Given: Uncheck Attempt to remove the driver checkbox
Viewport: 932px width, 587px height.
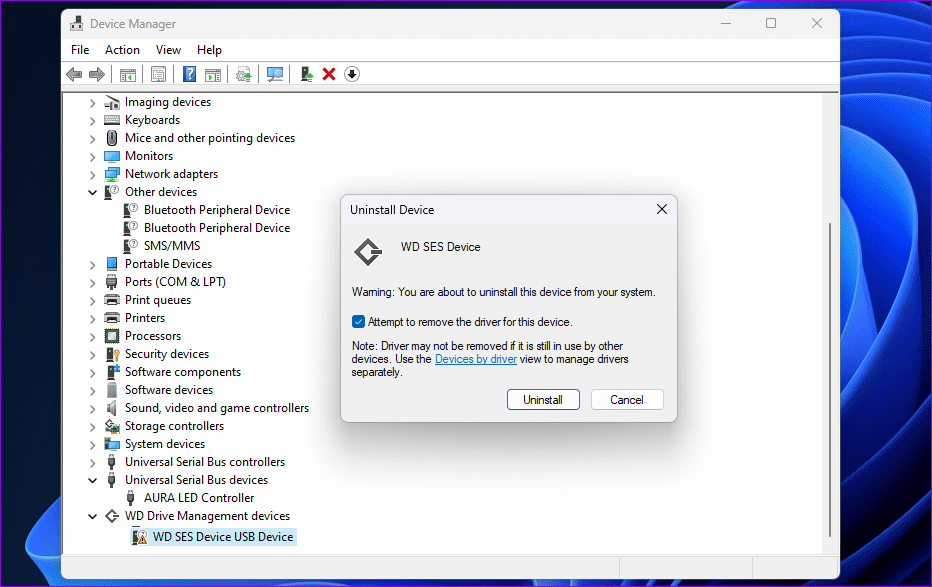Looking at the screenshot, I should pos(358,322).
